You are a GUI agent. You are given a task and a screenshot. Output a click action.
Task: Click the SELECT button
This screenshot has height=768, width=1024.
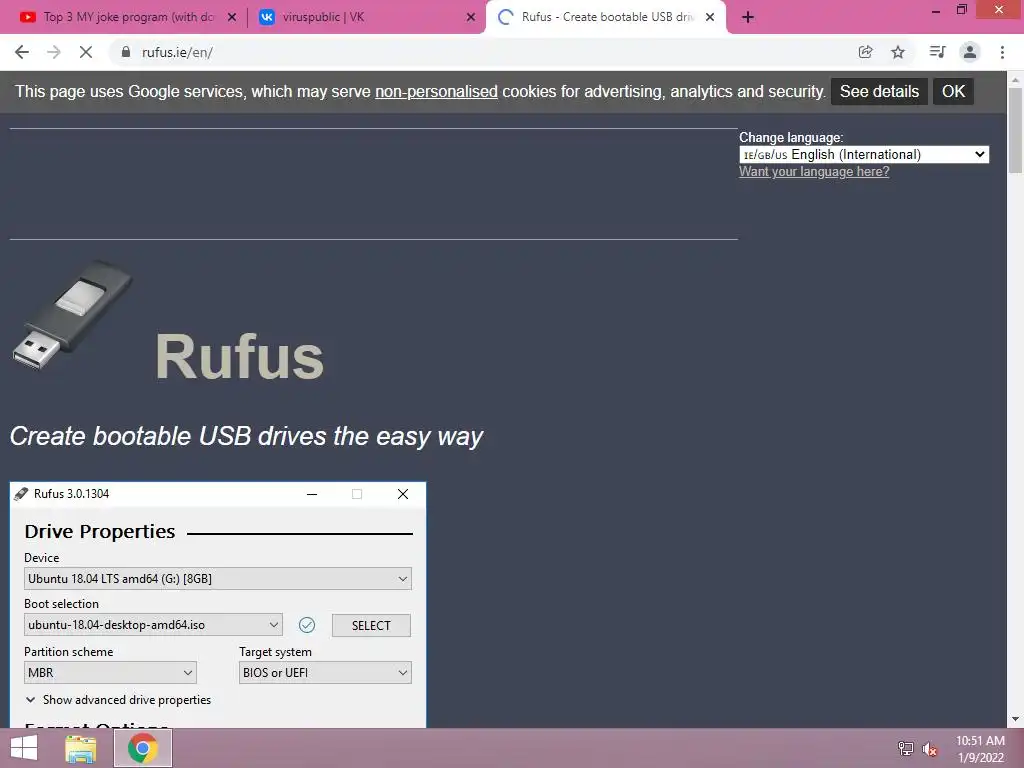click(x=371, y=626)
